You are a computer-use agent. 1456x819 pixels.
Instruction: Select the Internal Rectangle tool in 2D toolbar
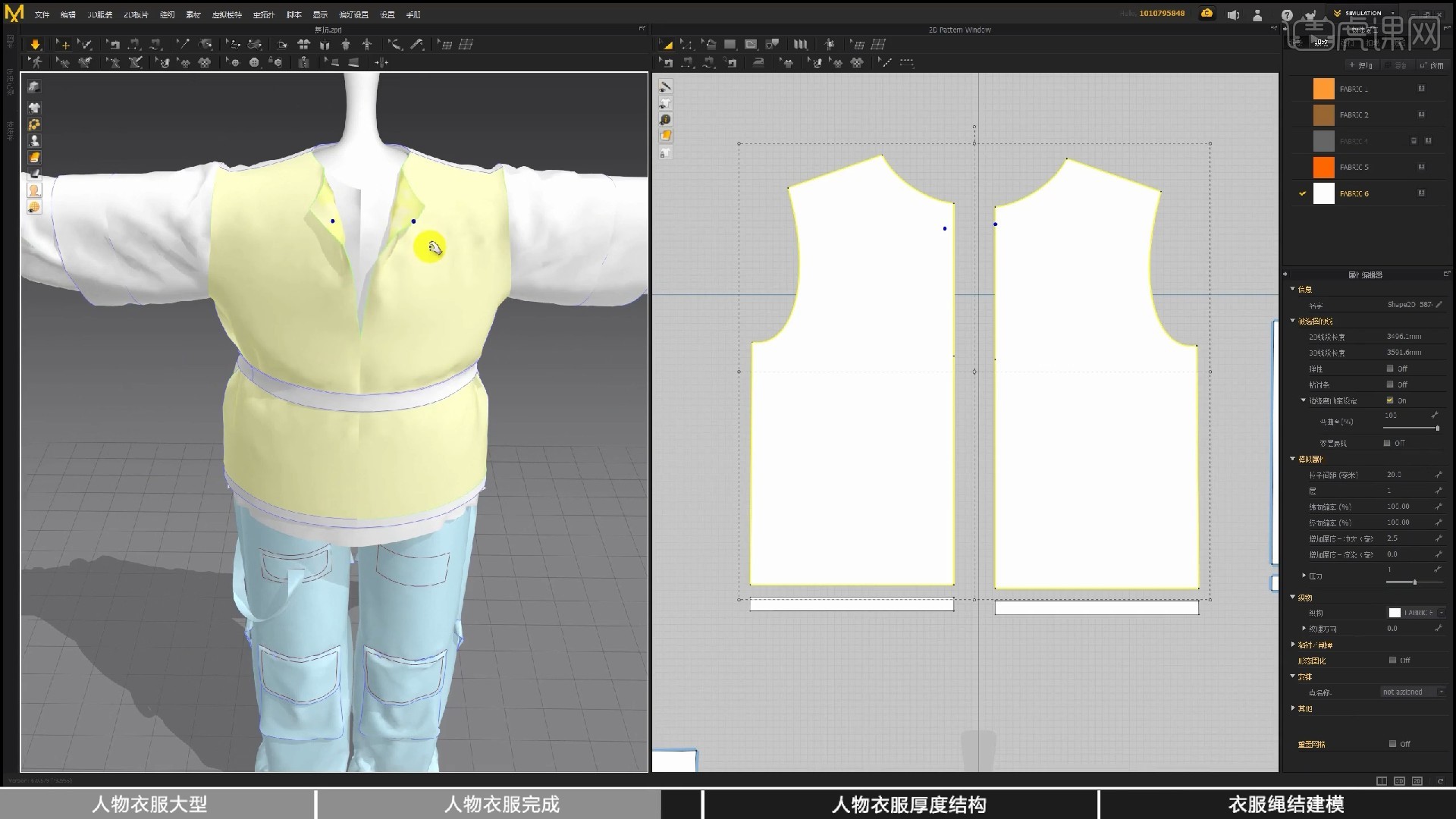[x=751, y=45]
